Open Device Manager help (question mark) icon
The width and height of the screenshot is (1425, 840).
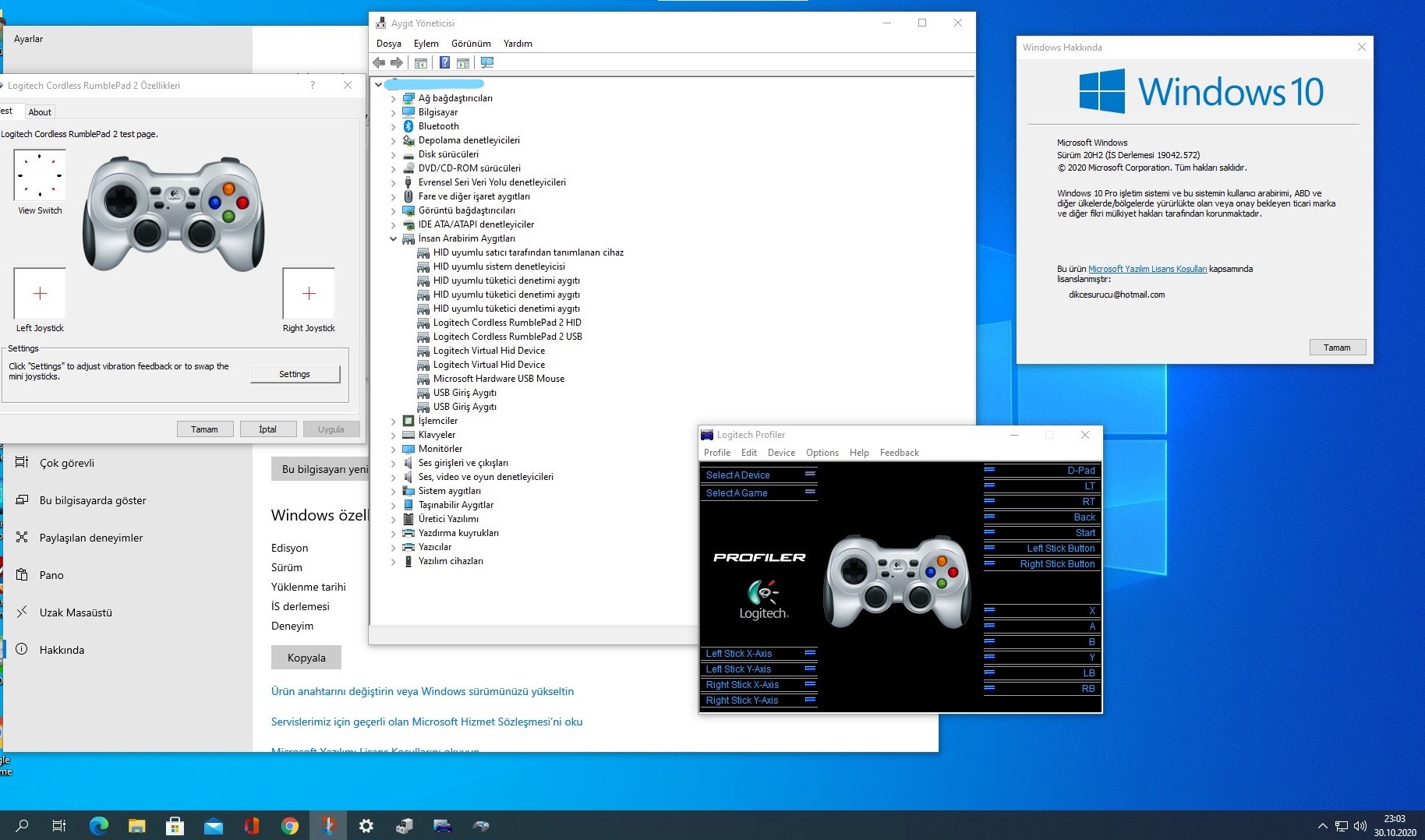tap(444, 63)
